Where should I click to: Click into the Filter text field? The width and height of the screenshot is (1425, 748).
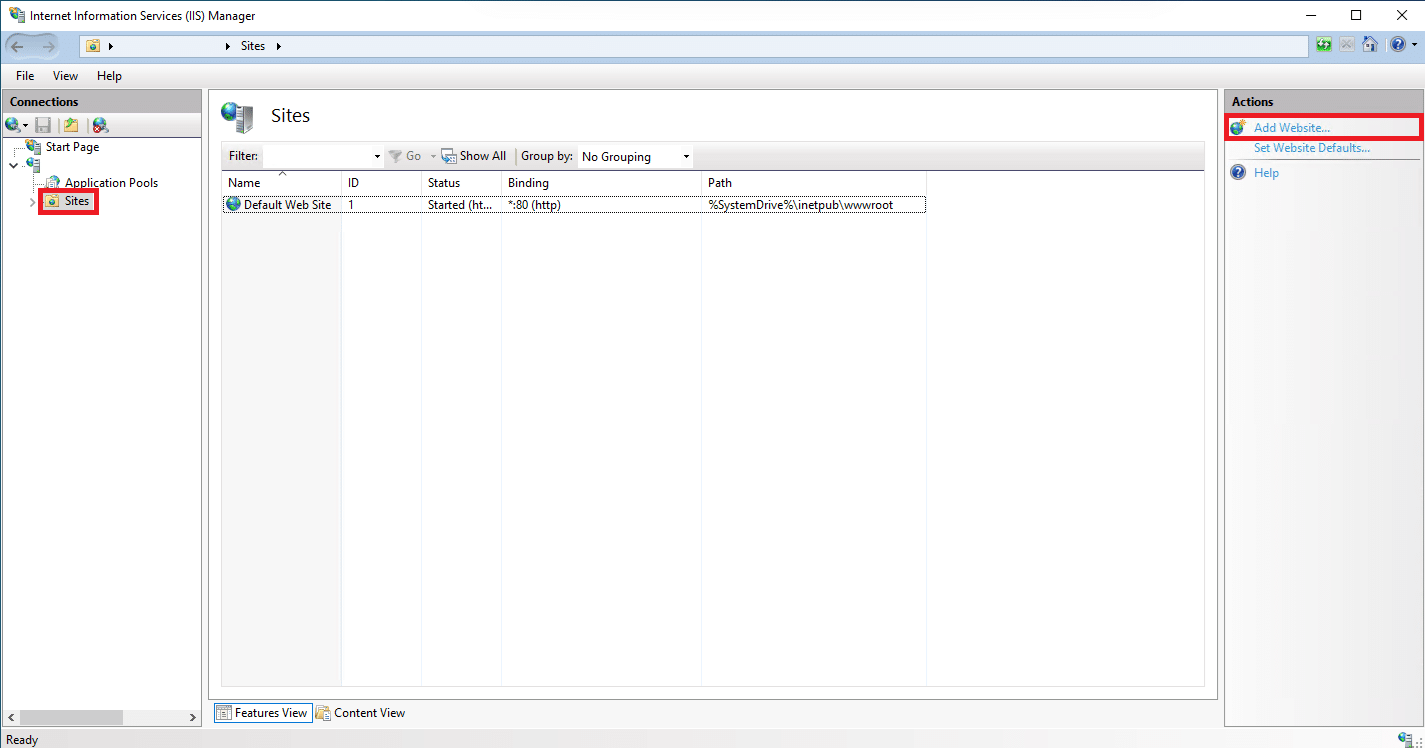316,156
